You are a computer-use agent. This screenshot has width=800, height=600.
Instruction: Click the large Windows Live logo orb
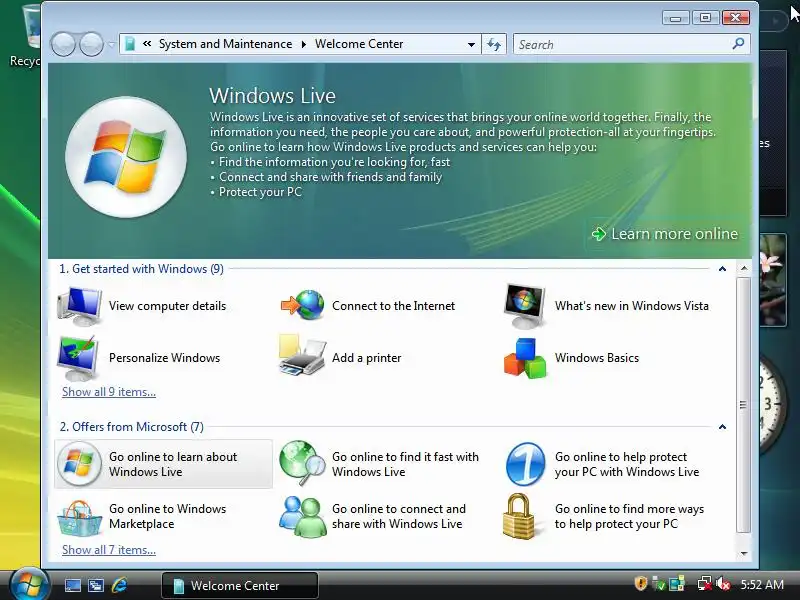click(126, 157)
